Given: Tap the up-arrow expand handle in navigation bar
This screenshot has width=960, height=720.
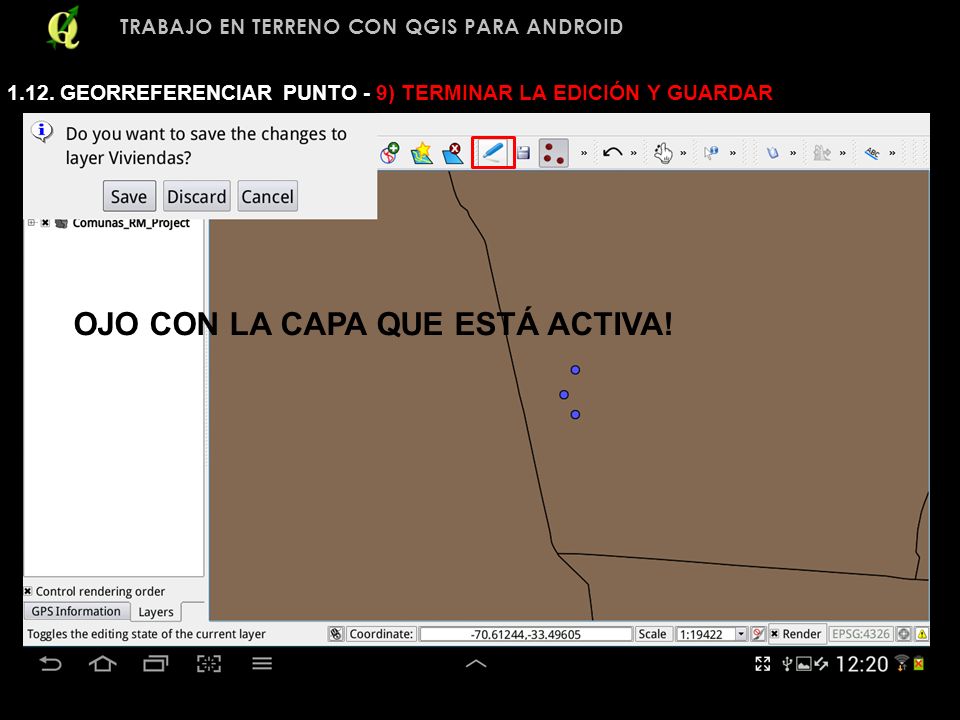Looking at the screenshot, I should [476, 664].
